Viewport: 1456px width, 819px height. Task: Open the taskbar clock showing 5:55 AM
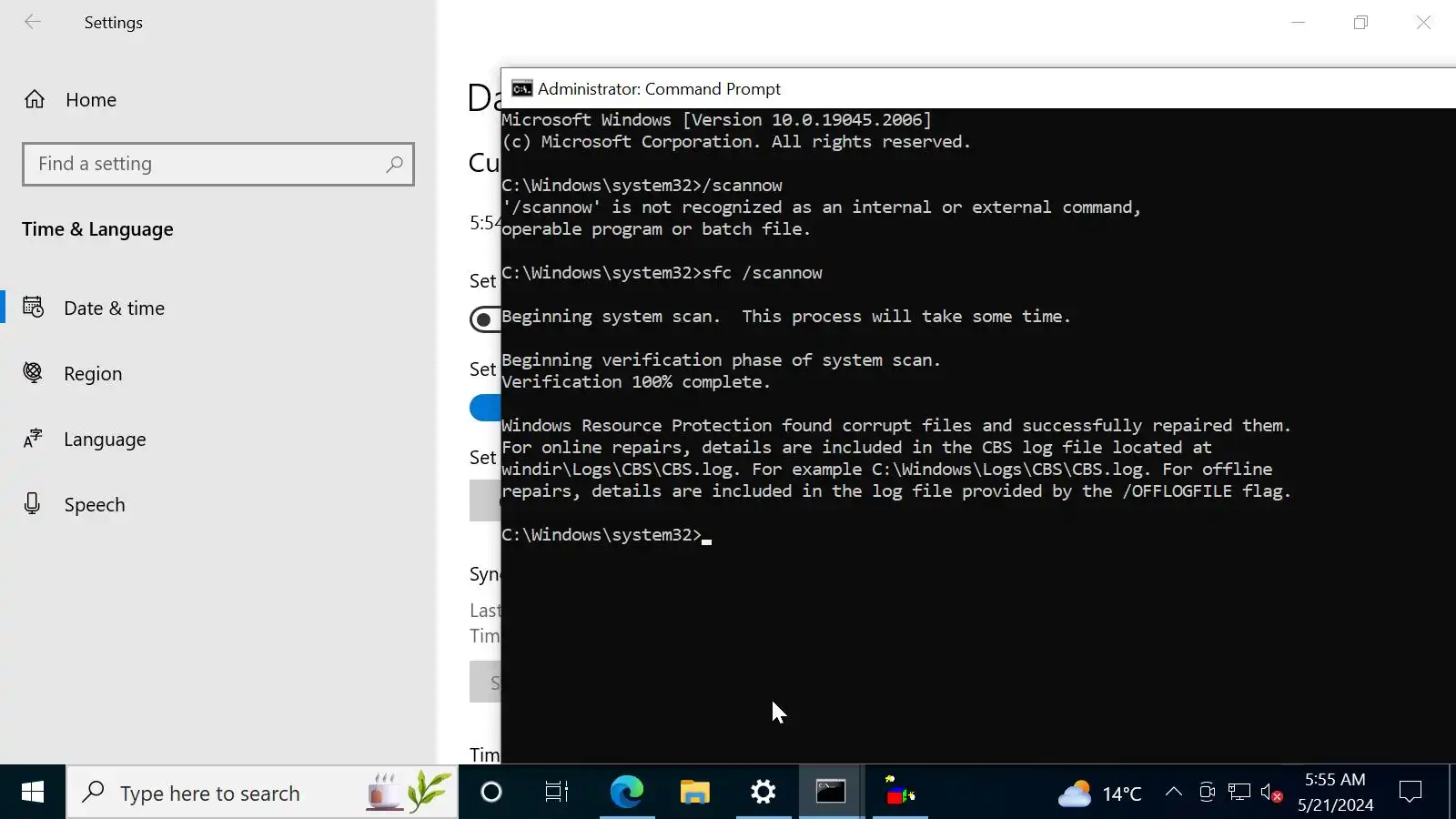[x=1335, y=793]
